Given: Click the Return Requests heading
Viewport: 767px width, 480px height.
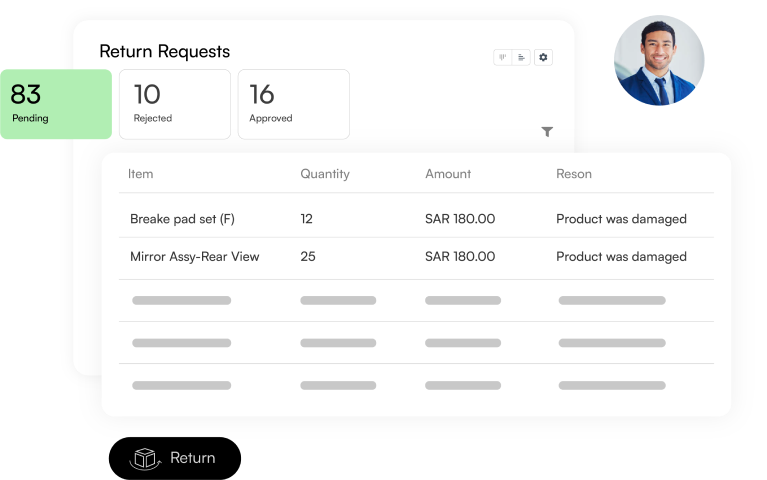Looking at the screenshot, I should [x=164, y=51].
